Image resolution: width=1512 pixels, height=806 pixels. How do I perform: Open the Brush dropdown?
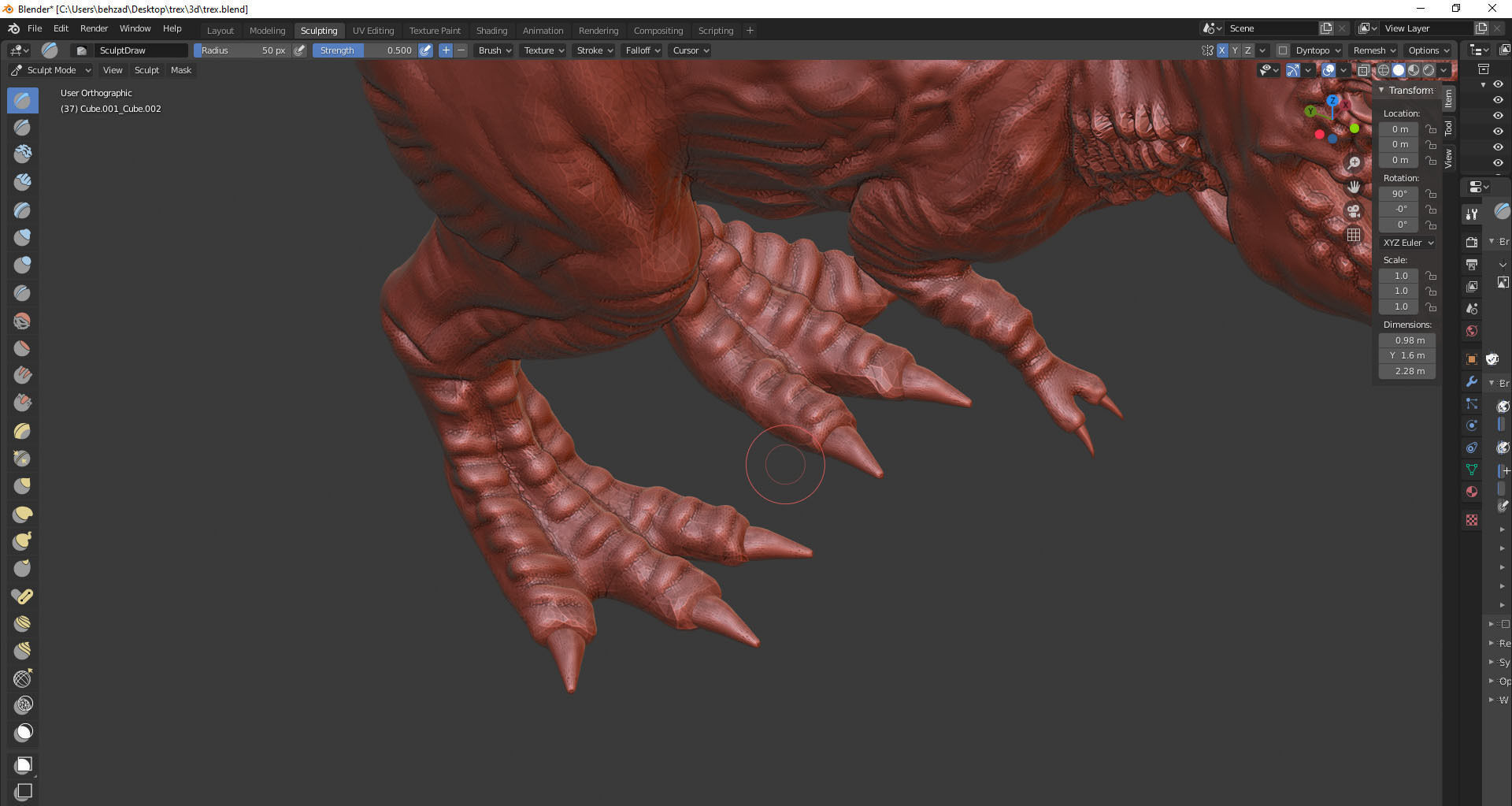pyautogui.click(x=495, y=50)
